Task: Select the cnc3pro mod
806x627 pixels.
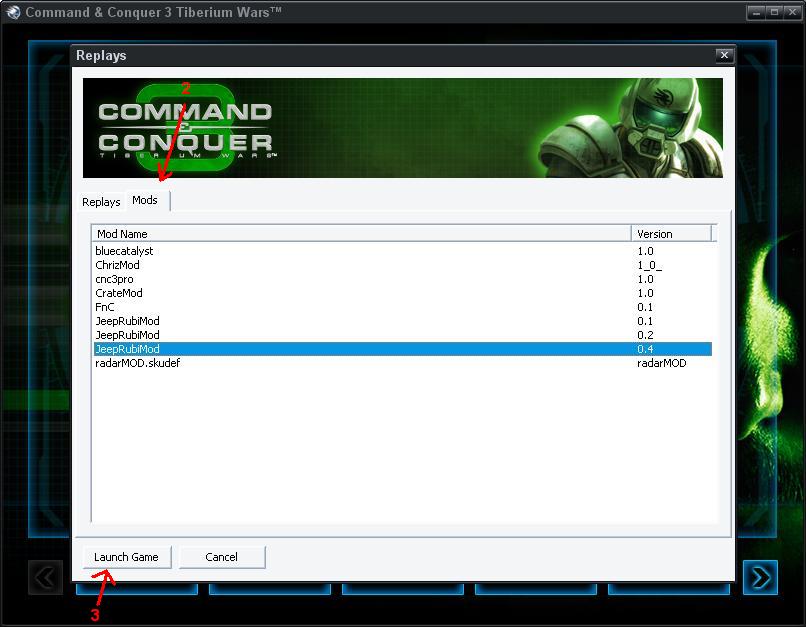Action: tap(402, 279)
